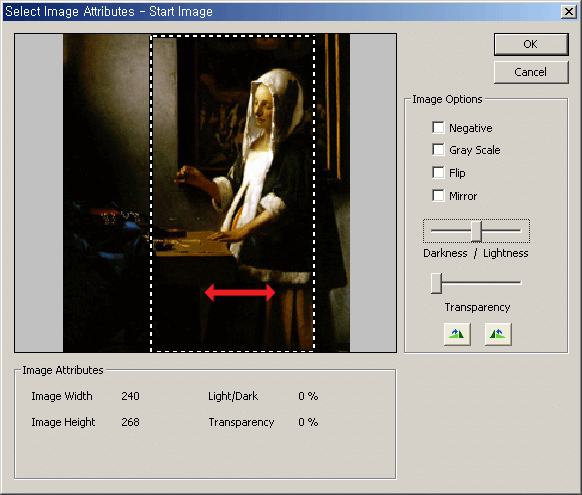582x495 pixels.
Task: Confirm with the OK button
Action: pos(531,44)
